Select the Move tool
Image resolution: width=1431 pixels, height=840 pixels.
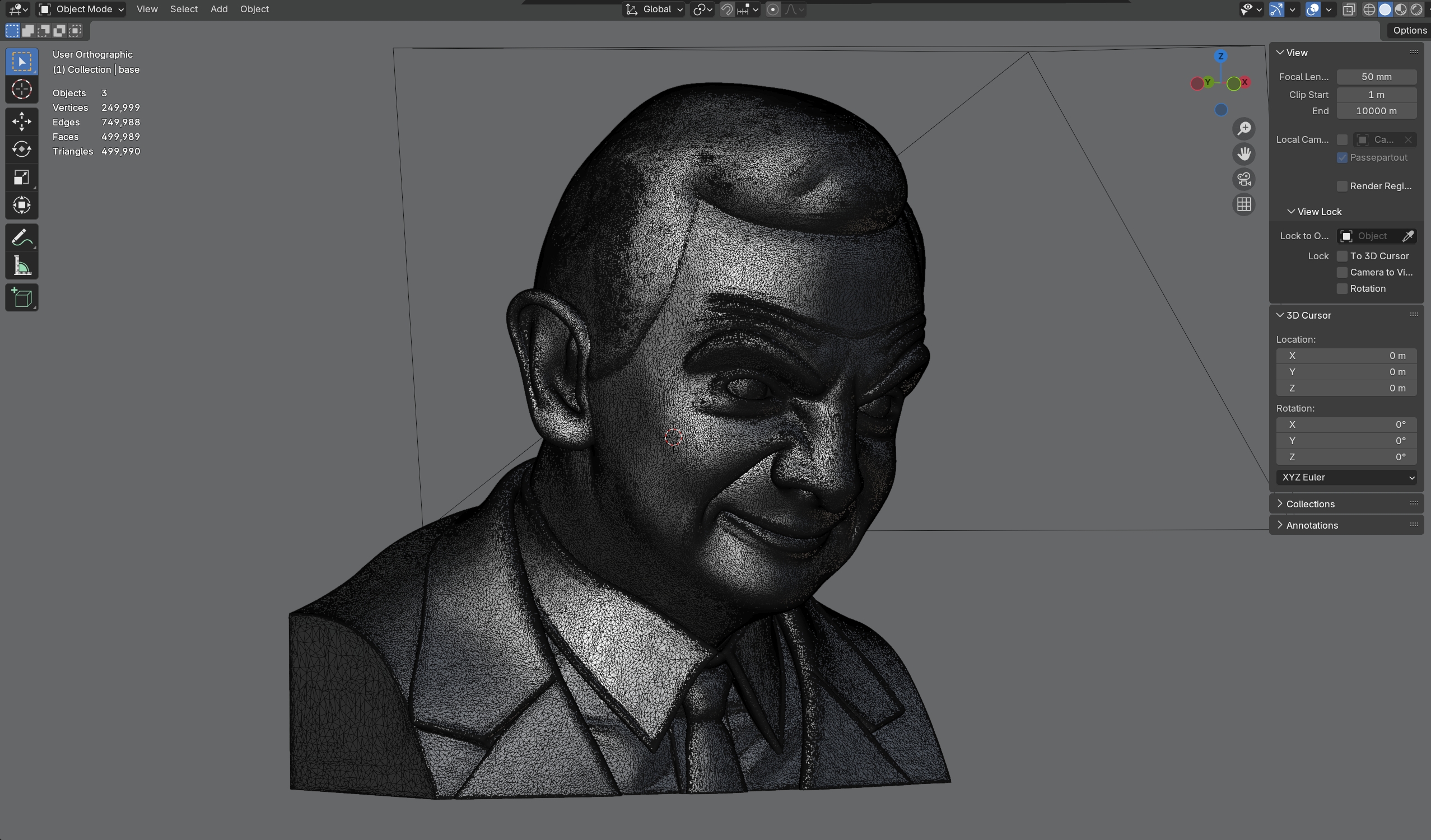22,121
